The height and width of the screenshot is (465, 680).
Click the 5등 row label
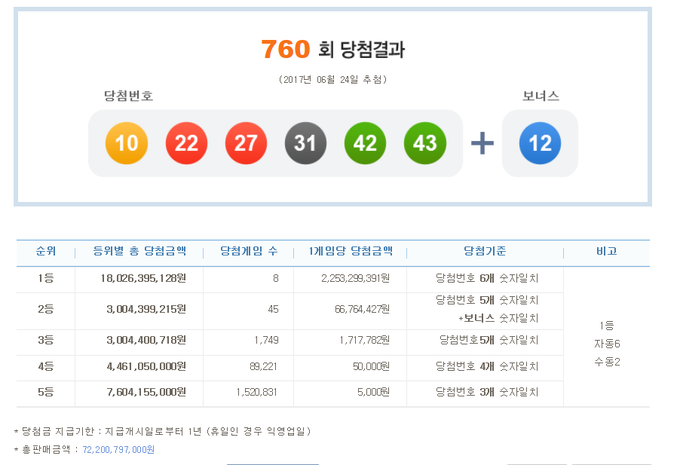(46, 392)
